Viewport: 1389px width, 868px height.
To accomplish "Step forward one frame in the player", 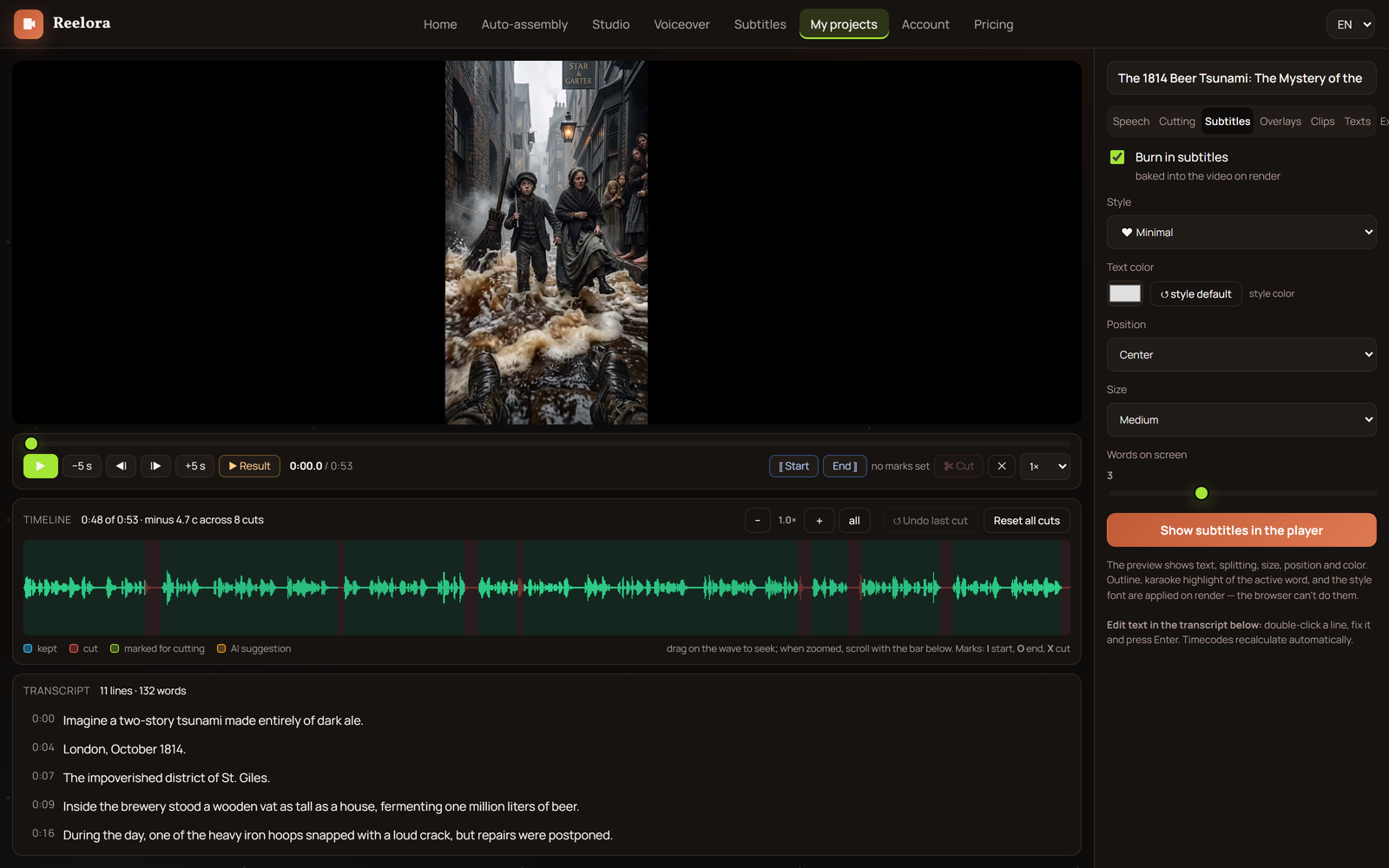I will 155,466.
